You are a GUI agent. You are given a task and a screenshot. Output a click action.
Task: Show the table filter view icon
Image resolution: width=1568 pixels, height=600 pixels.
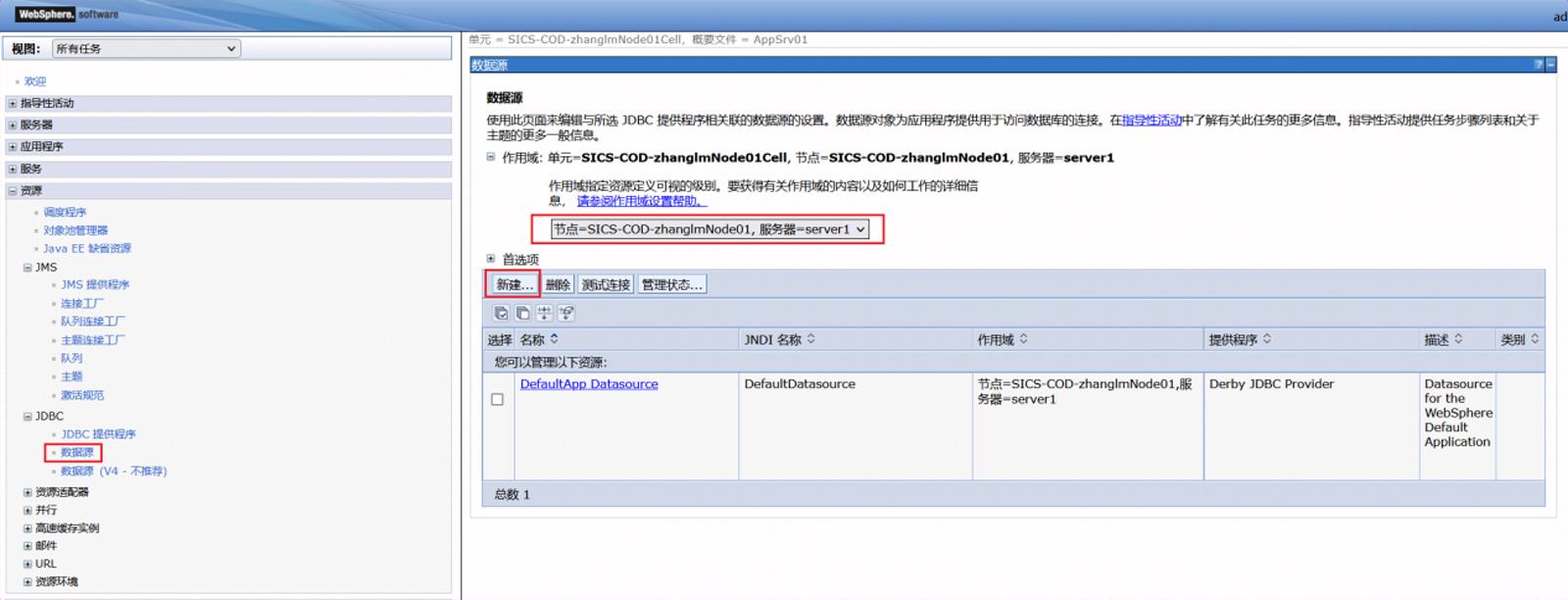click(544, 313)
